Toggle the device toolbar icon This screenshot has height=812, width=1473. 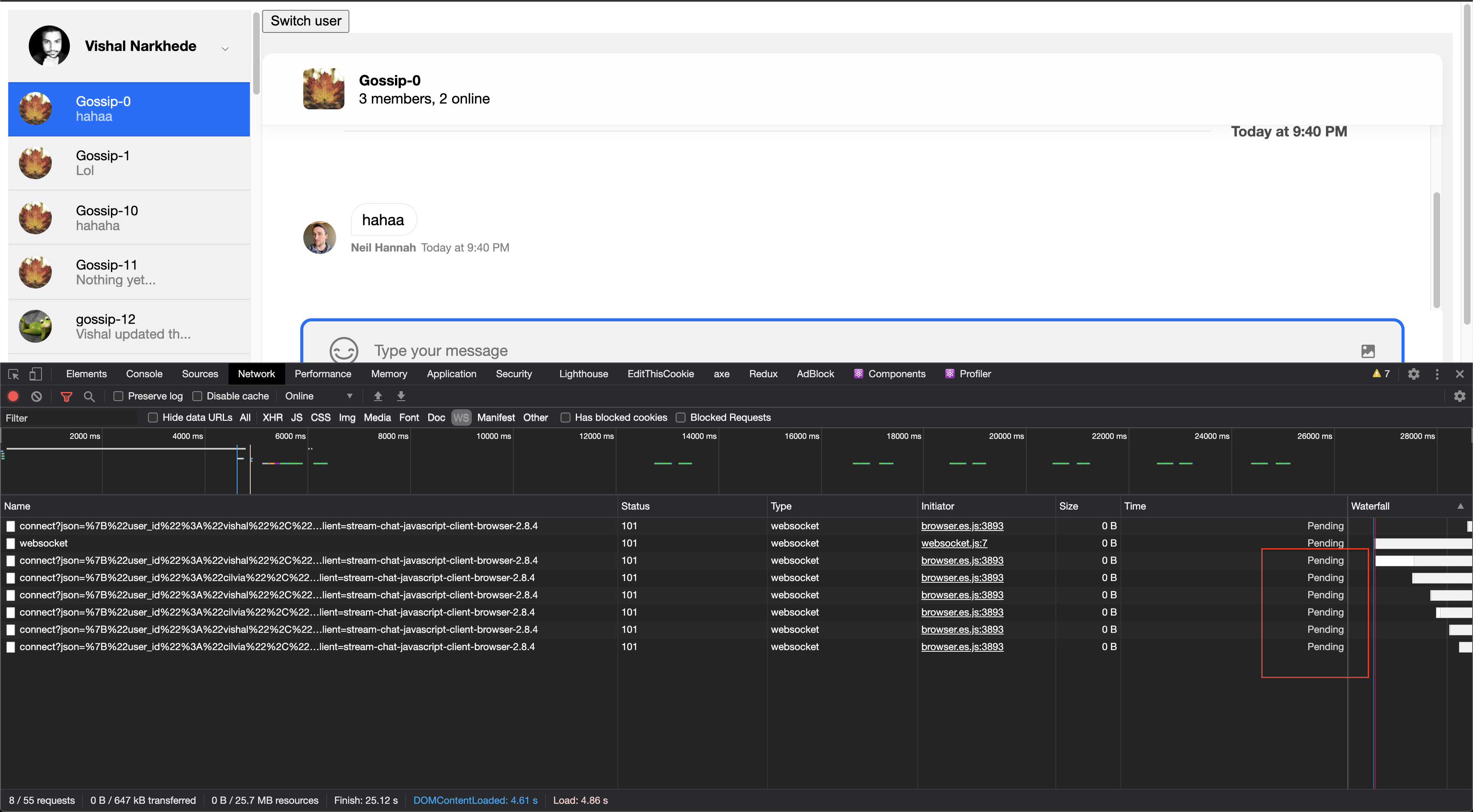point(35,374)
